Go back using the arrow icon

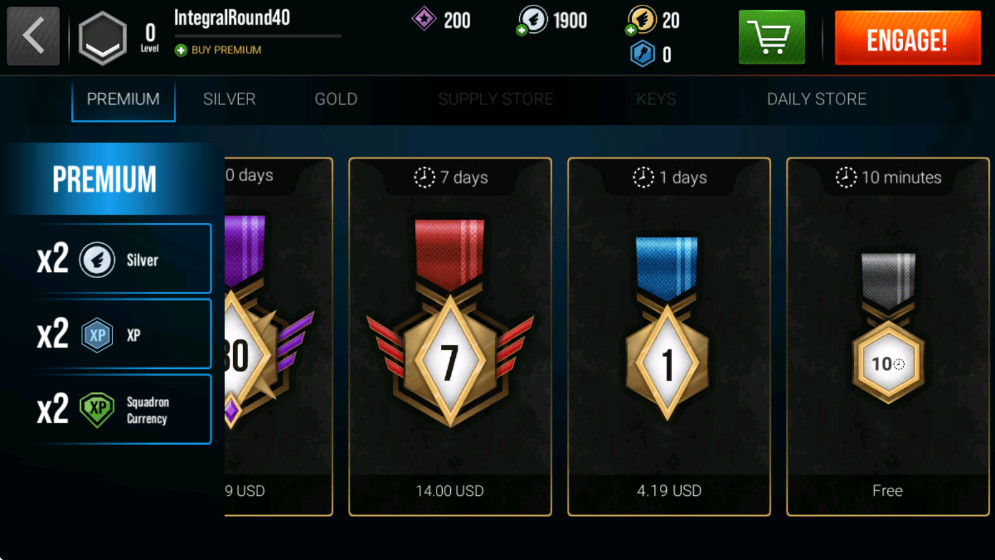point(33,36)
